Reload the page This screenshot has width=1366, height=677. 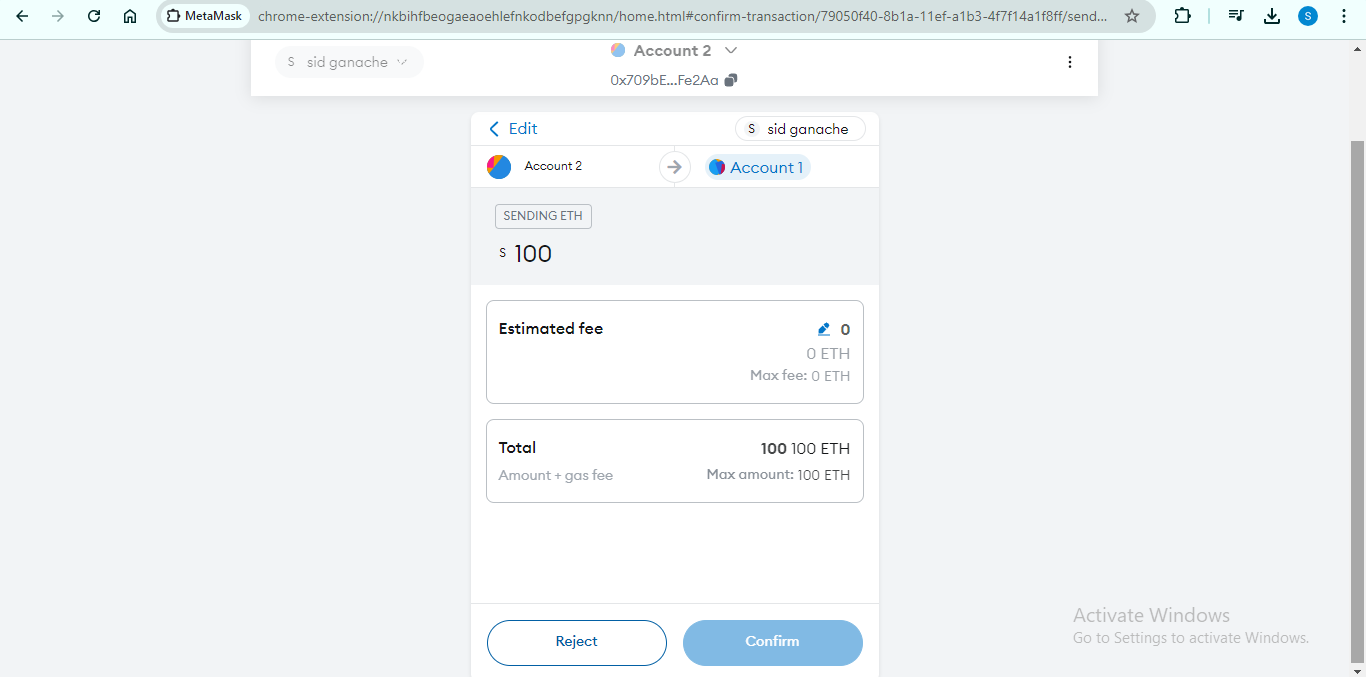point(94,16)
